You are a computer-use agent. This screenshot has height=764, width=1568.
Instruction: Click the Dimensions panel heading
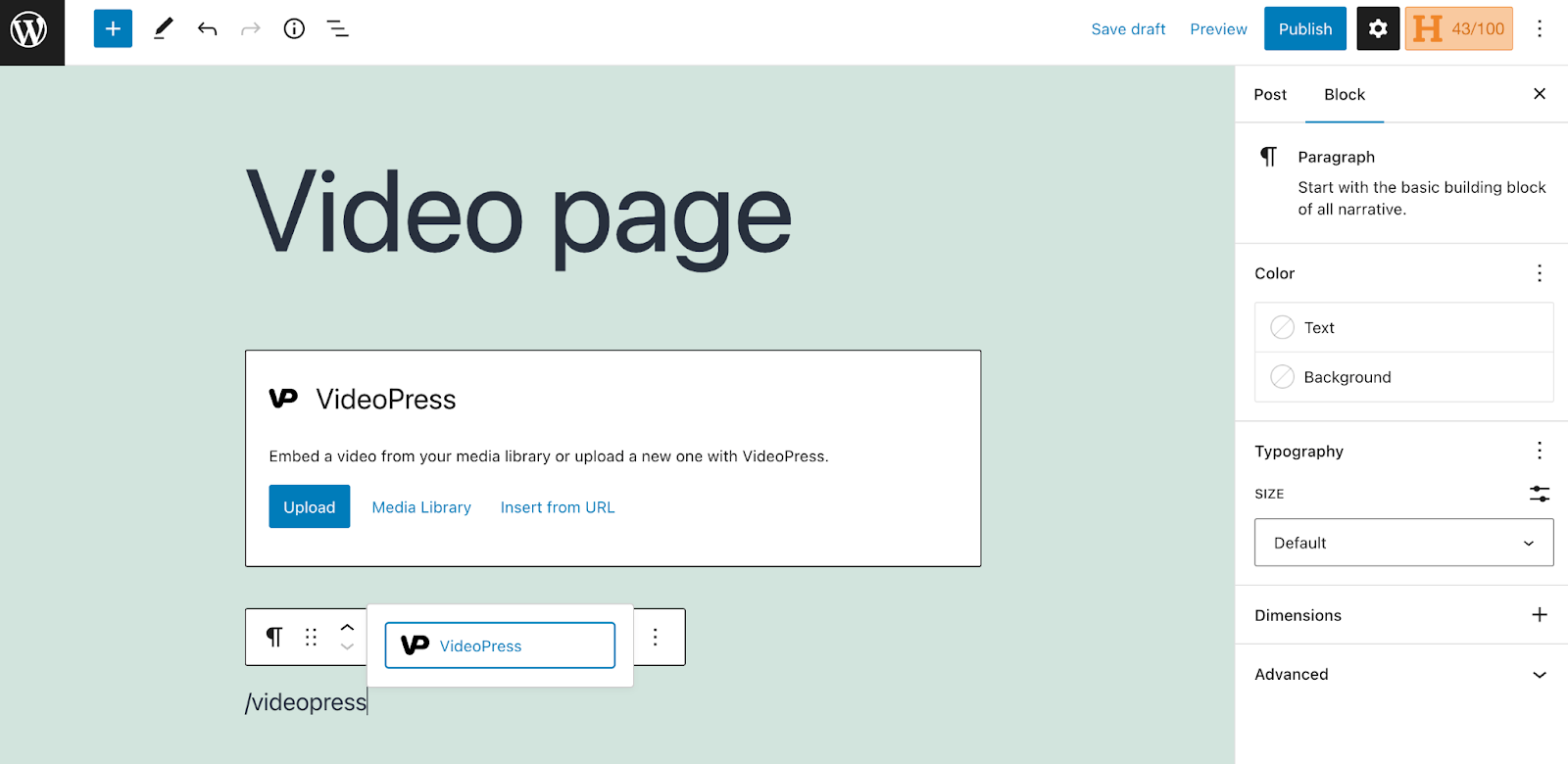[1298, 615]
